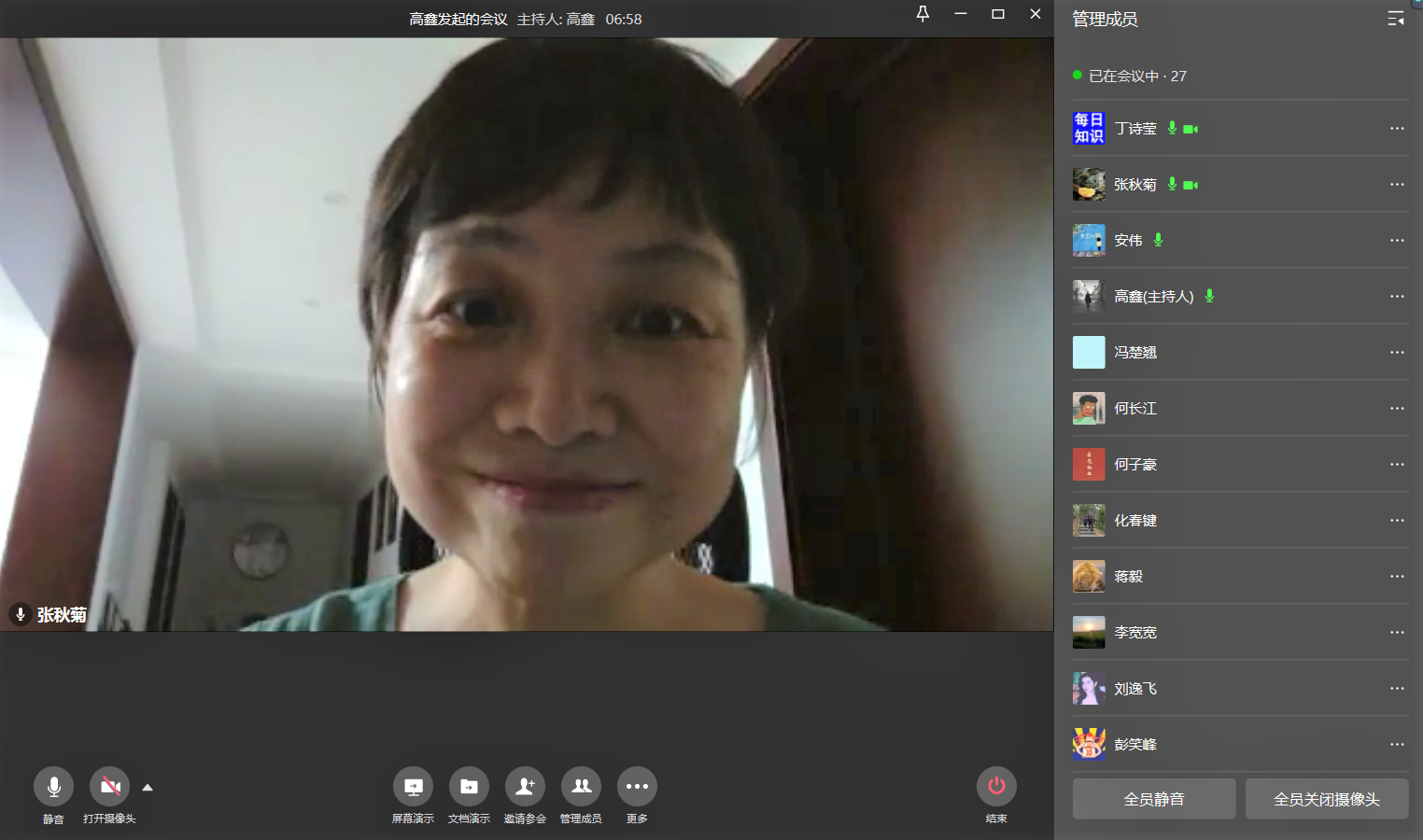The width and height of the screenshot is (1423, 840).
Task: Select 刘逸飞 in the member list
Action: [1135, 688]
